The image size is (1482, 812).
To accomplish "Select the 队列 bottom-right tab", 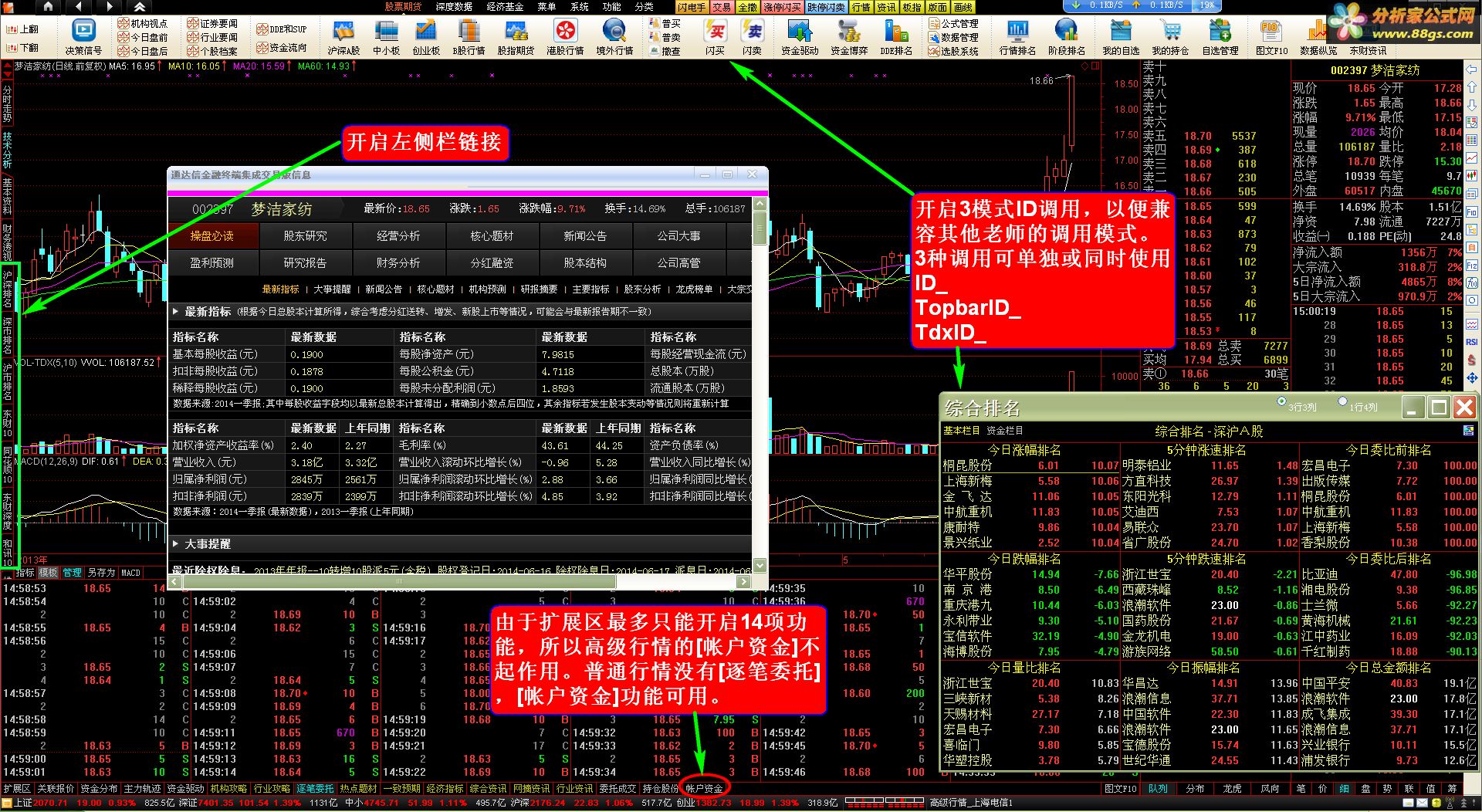I will (x=1158, y=789).
